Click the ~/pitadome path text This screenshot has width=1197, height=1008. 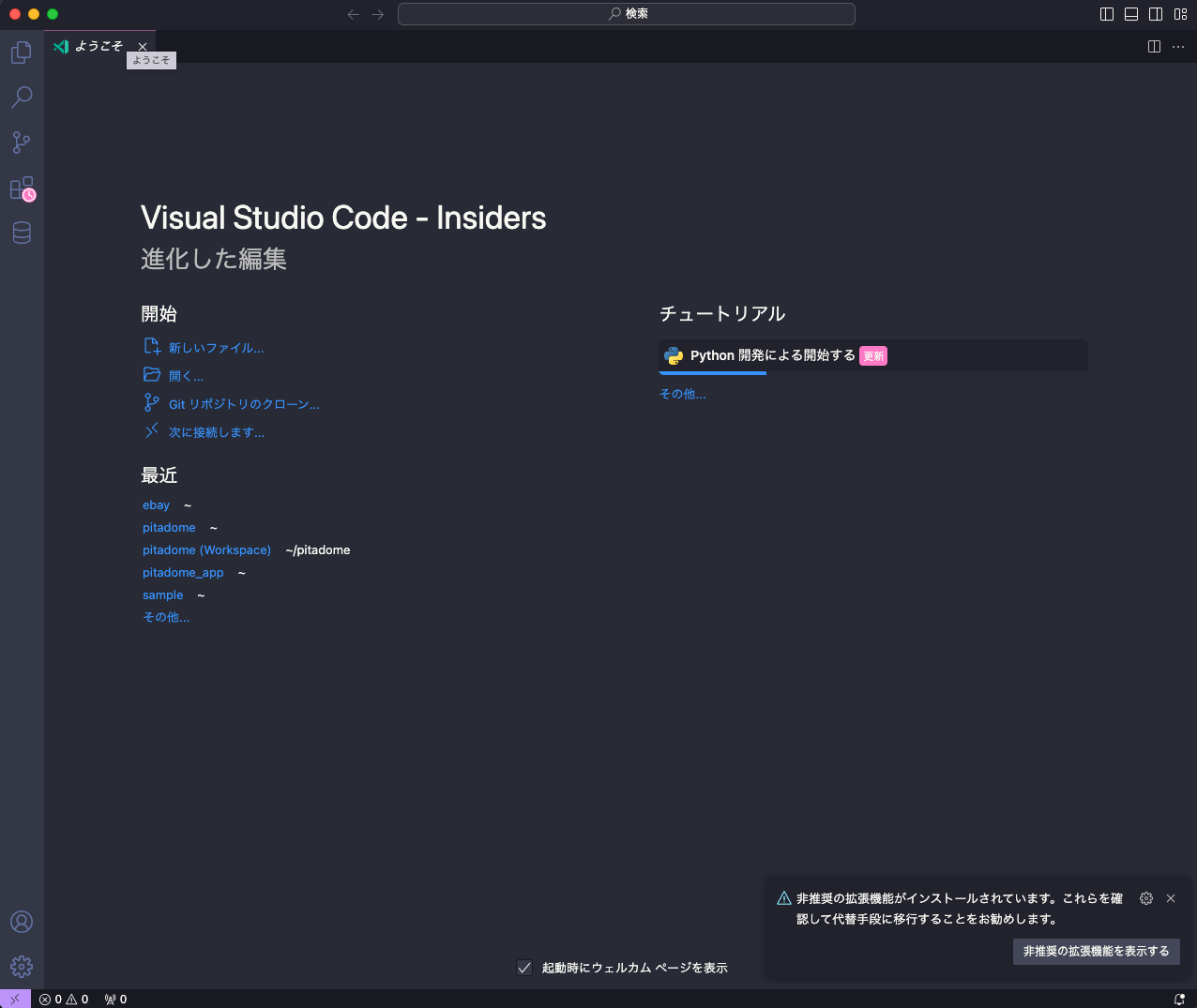click(318, 550)
